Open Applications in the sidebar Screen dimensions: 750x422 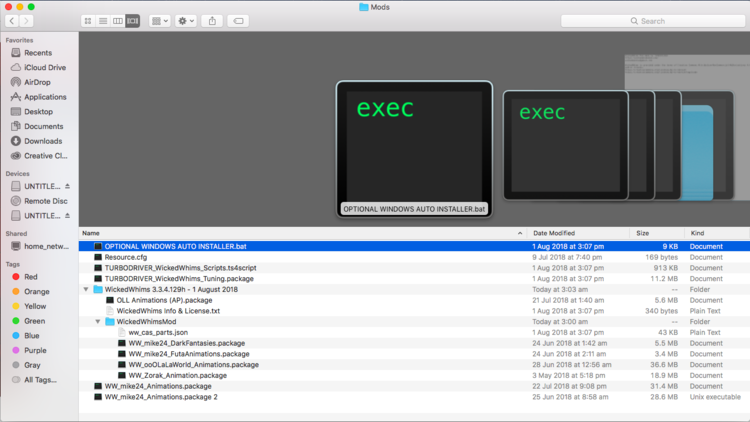click(45, 97)
